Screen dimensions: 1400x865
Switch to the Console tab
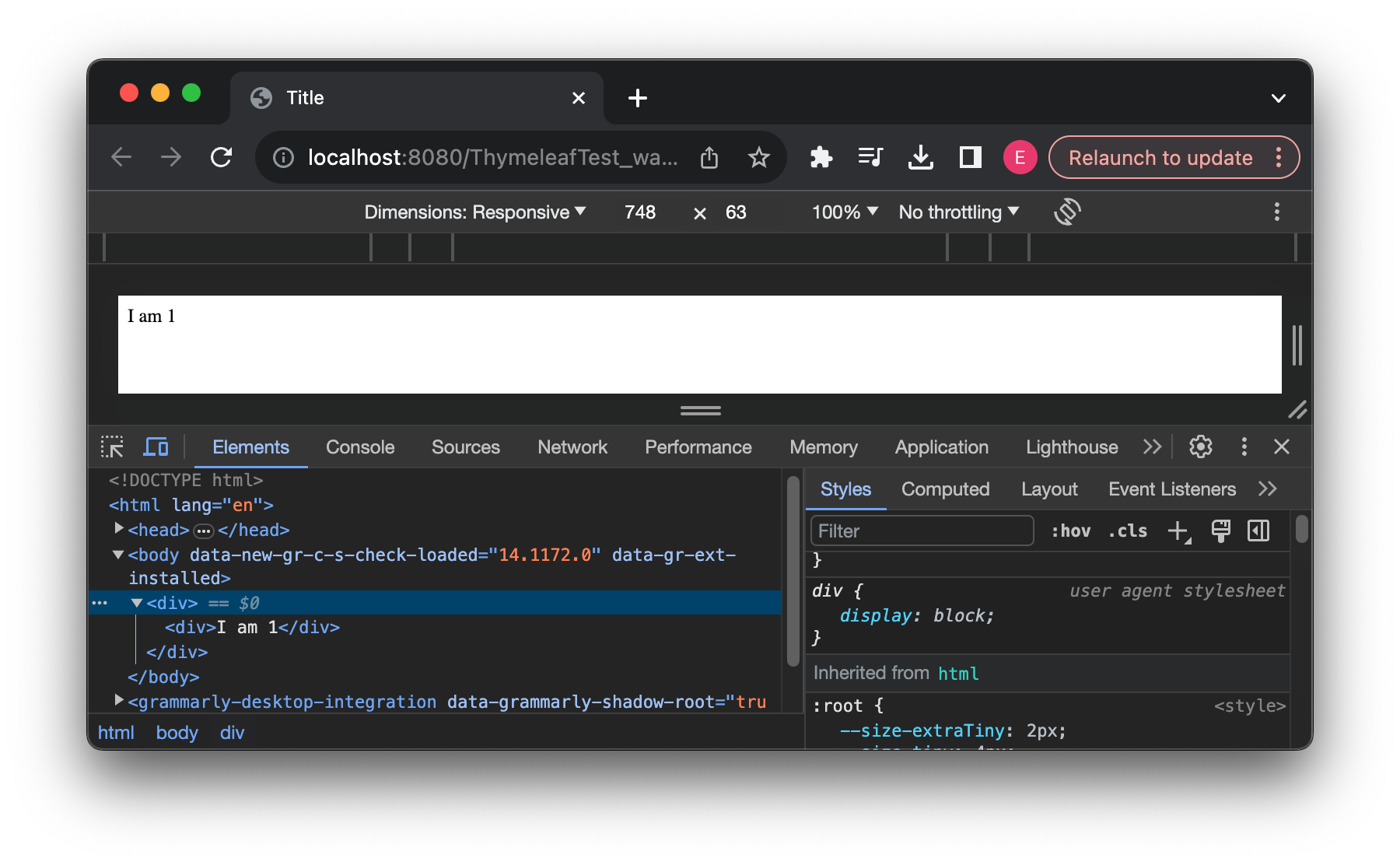[359, 447]
